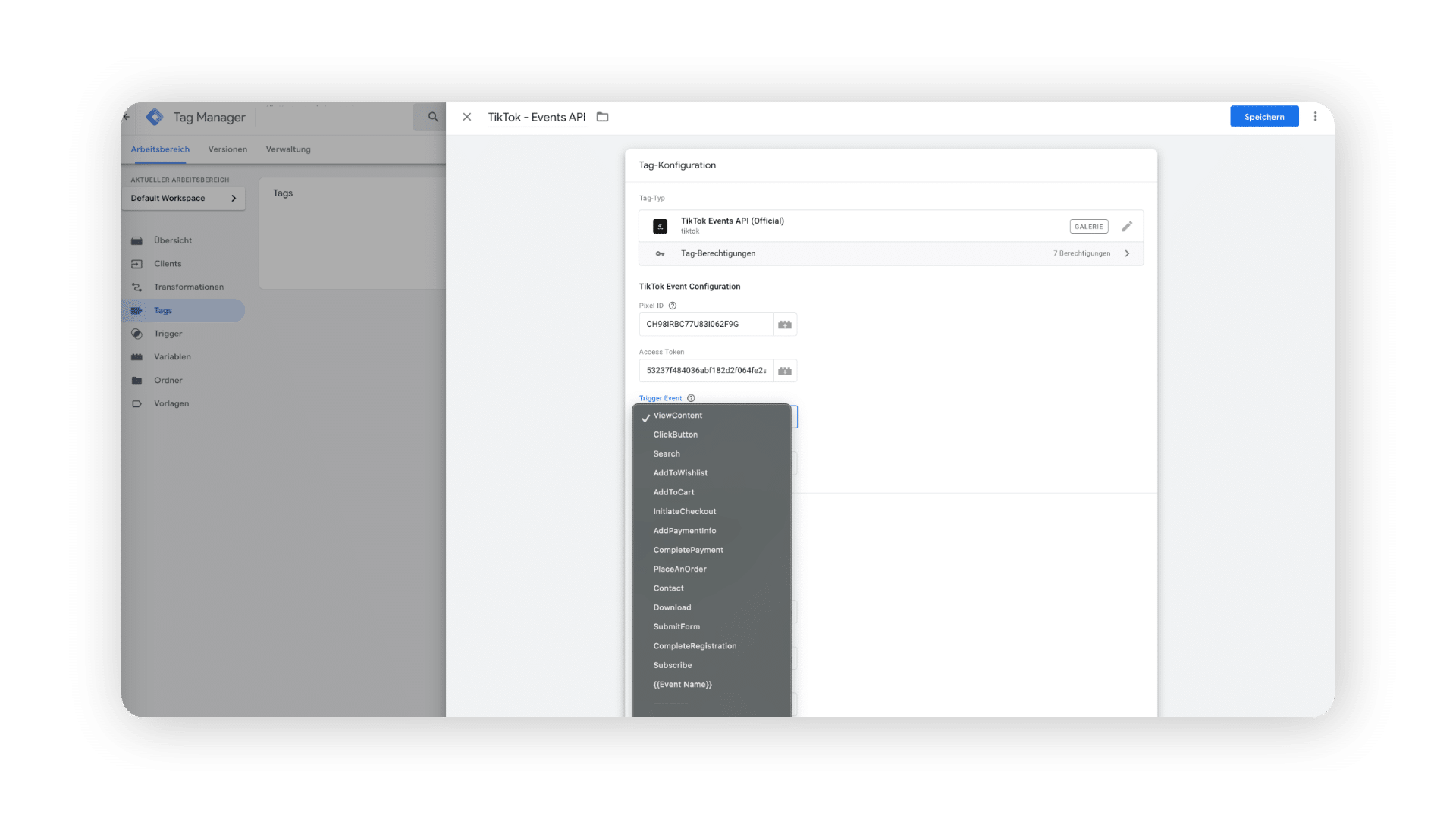The height and width of the screenshot is (819, 1456).
Task: Click the Variablen sidebar icon
Action: (136, 357)
